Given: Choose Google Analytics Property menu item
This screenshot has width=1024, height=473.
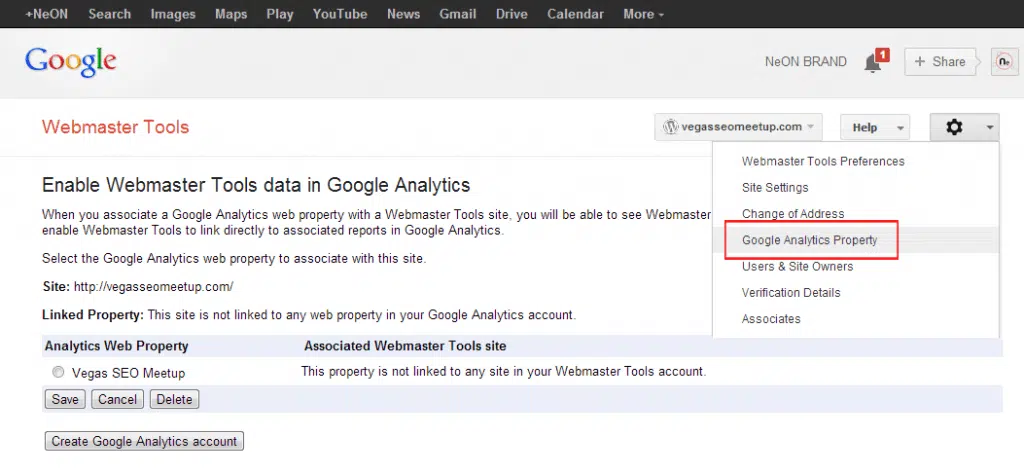Looking at the screenshot, I should pyautogui.click(x=809, y=240).
